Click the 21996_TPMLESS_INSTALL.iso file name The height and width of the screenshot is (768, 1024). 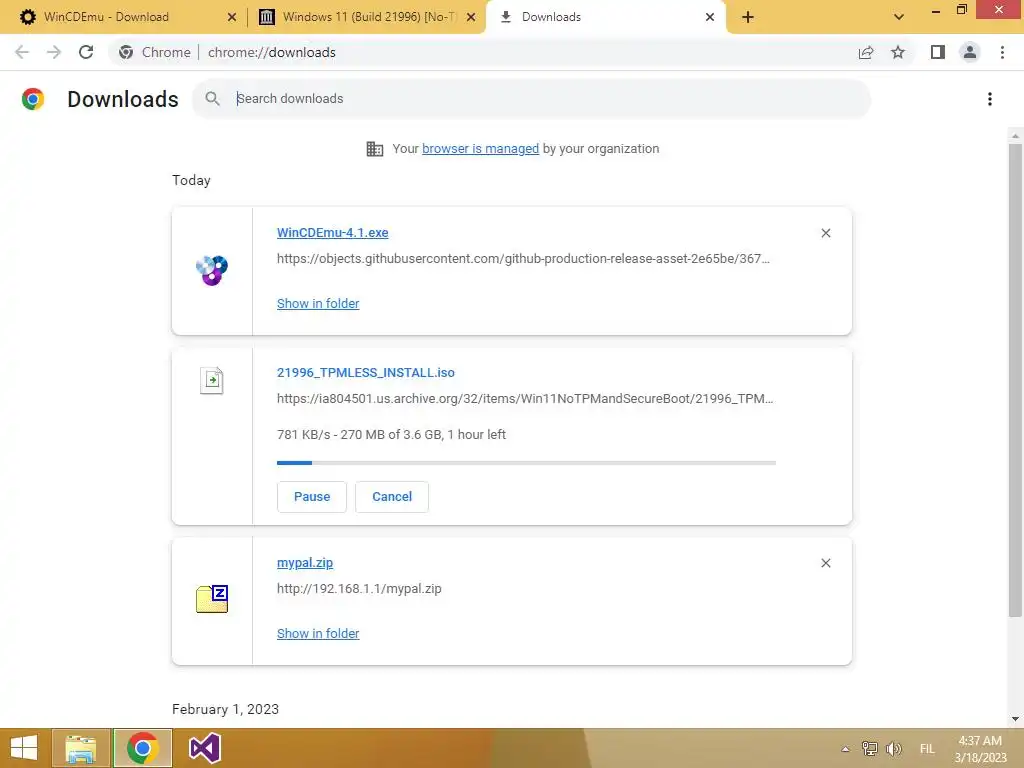coord(366,372)
